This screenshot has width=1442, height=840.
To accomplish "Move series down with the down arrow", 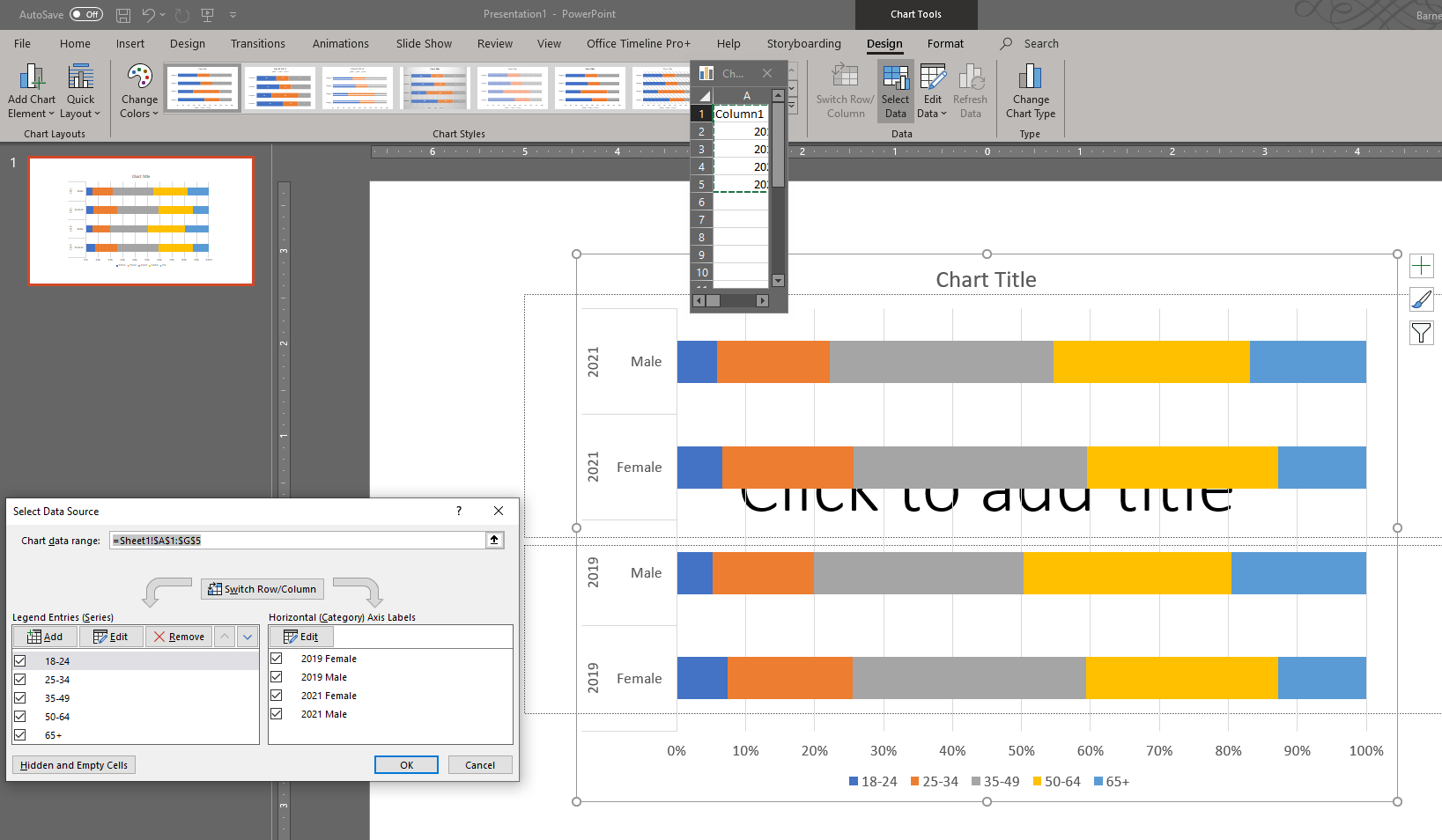I will coord(248,637).
